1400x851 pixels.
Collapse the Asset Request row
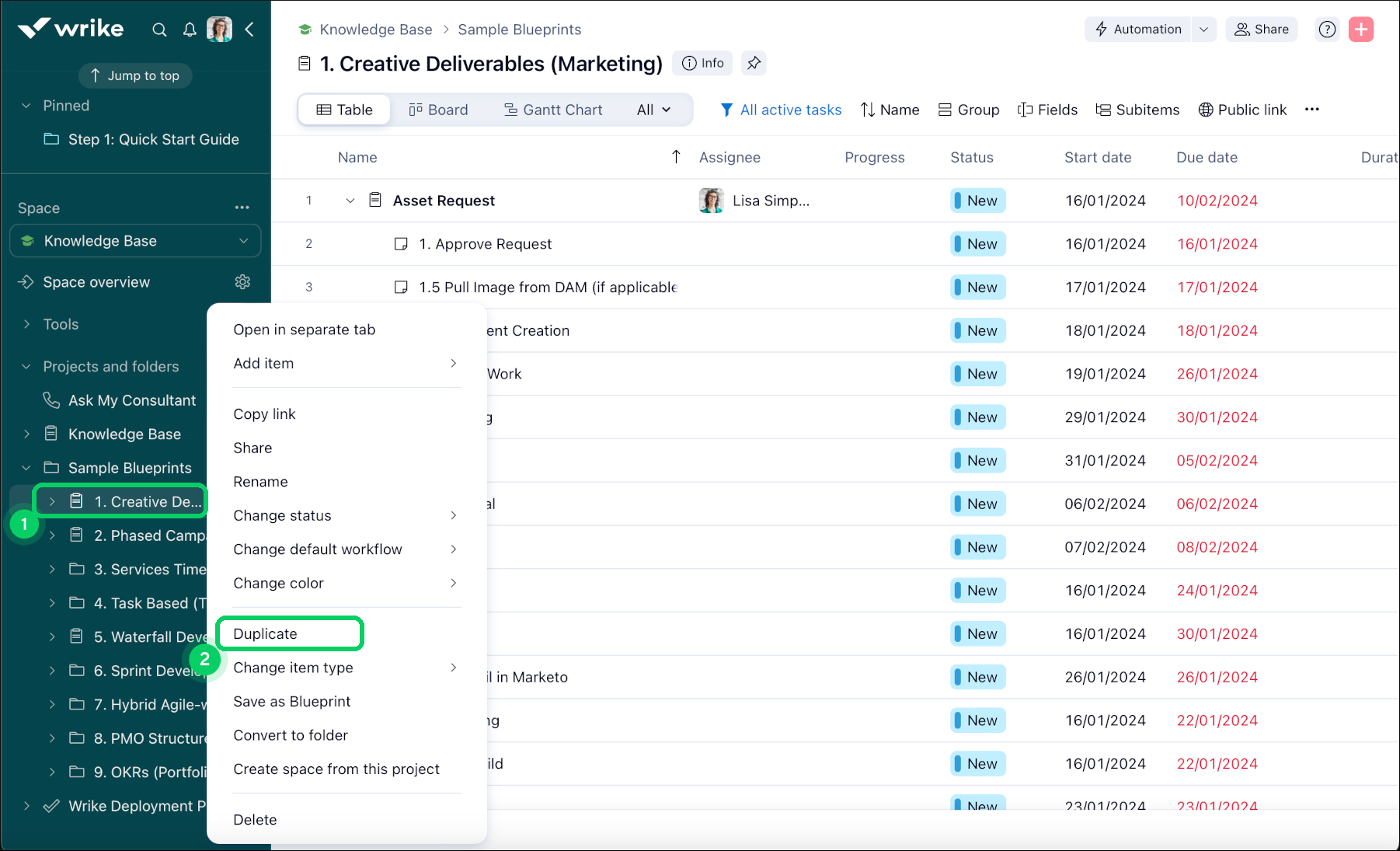pos(350,201)
